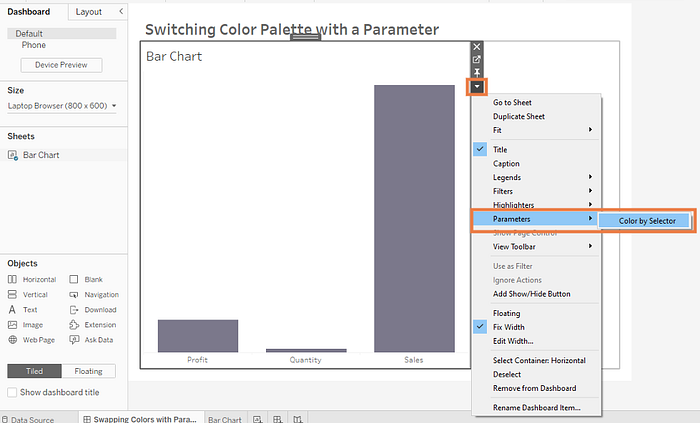Select the Web Page object
The image size is (700, 423).
point(31,340)
